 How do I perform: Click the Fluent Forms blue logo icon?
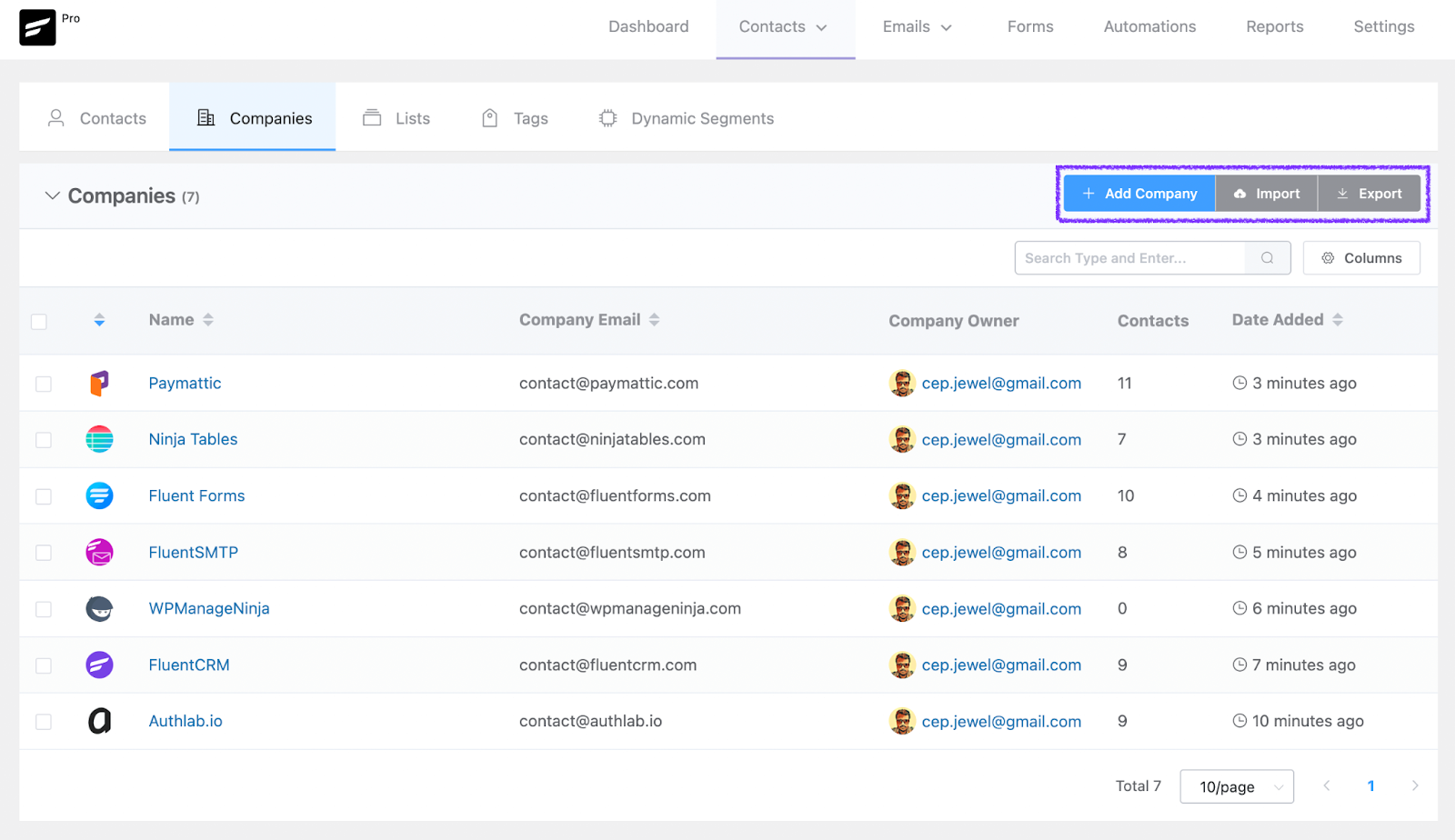pyautogui.click(x=99, y=496)
